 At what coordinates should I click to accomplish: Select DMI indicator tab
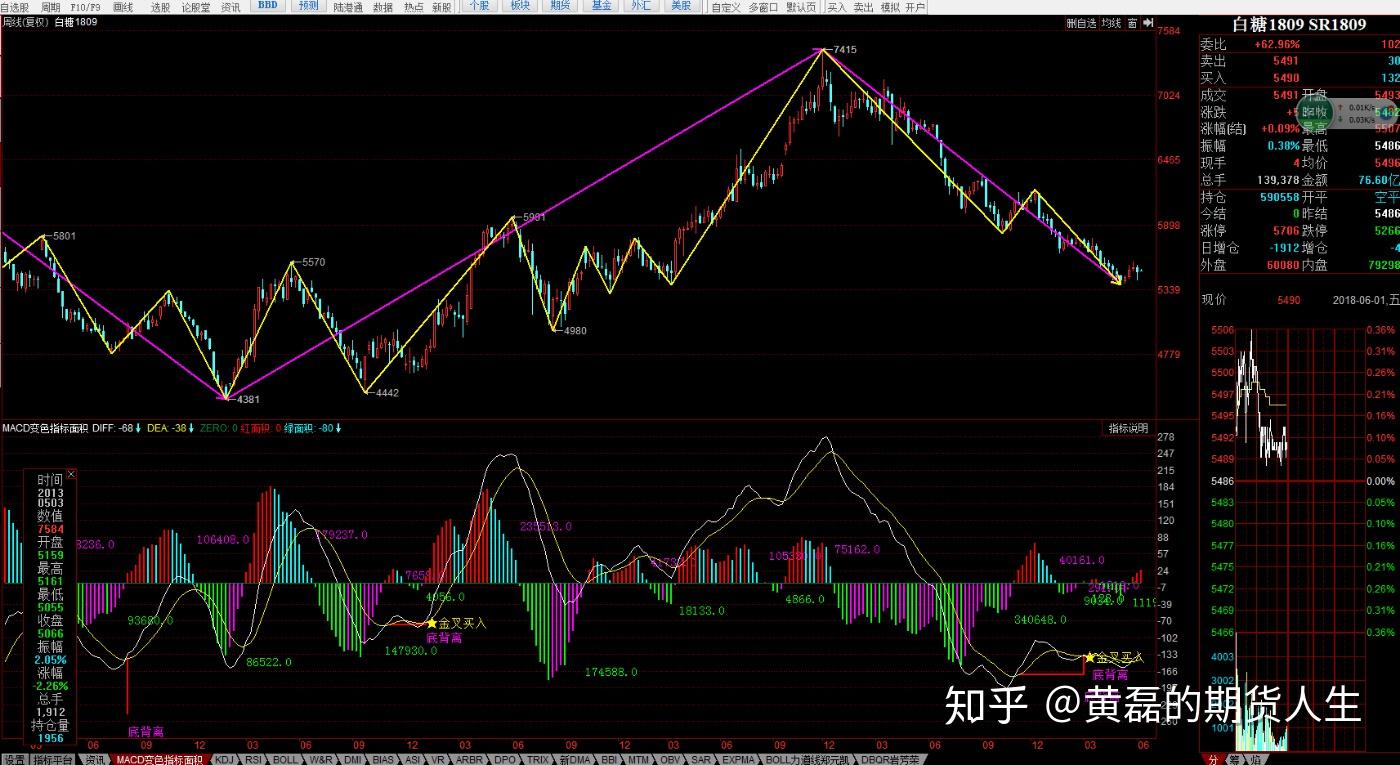(x=353, y=759)
